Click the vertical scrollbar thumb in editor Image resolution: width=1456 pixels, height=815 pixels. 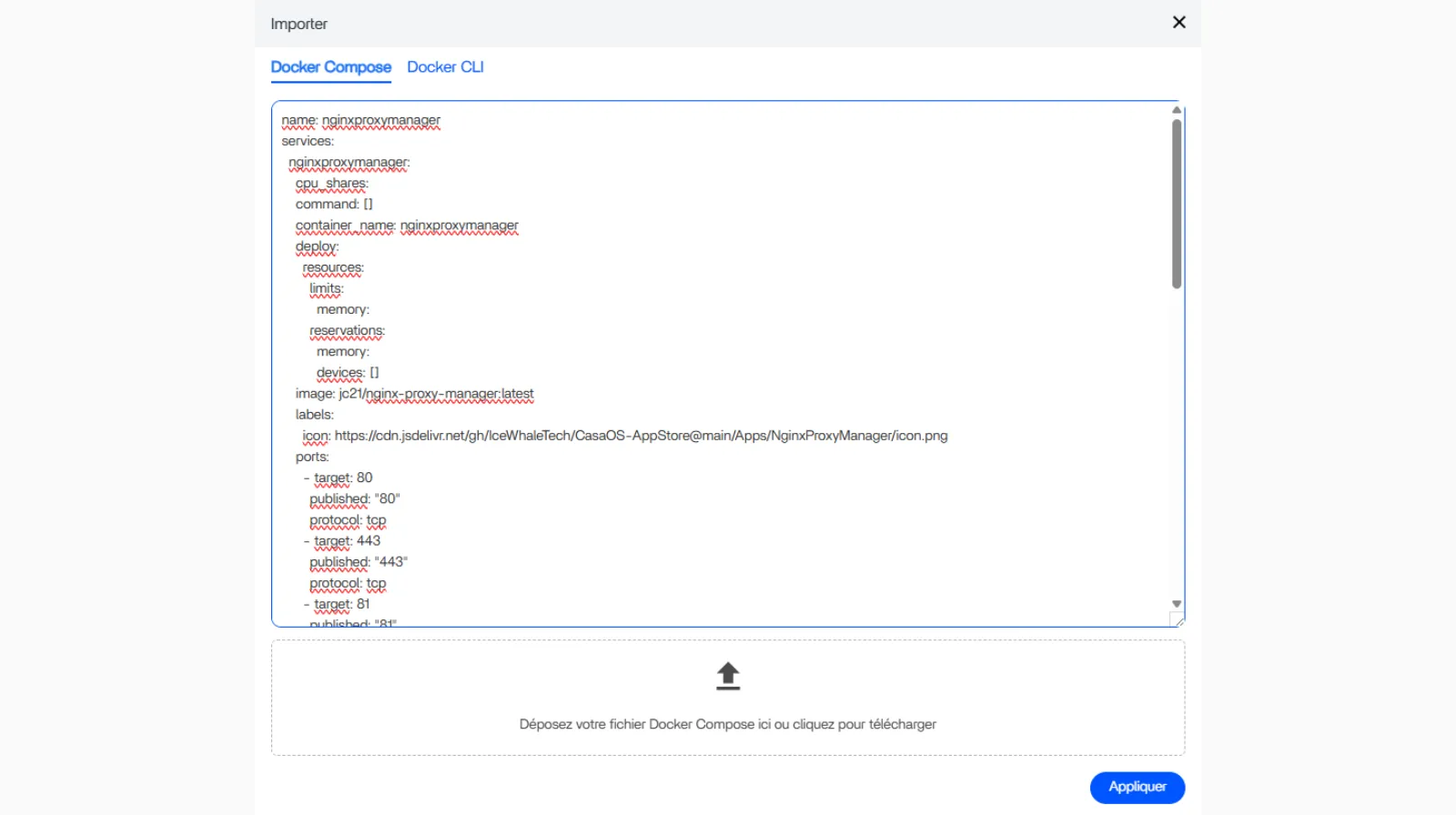point(1176,204)
